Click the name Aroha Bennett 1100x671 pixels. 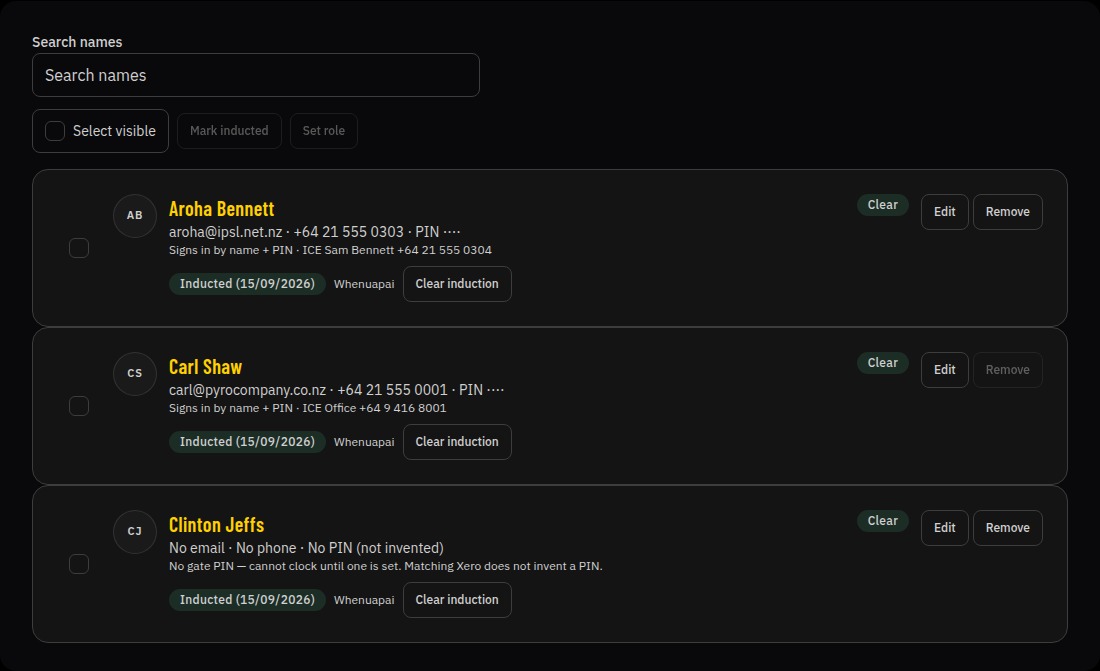[x=222, y=209]
